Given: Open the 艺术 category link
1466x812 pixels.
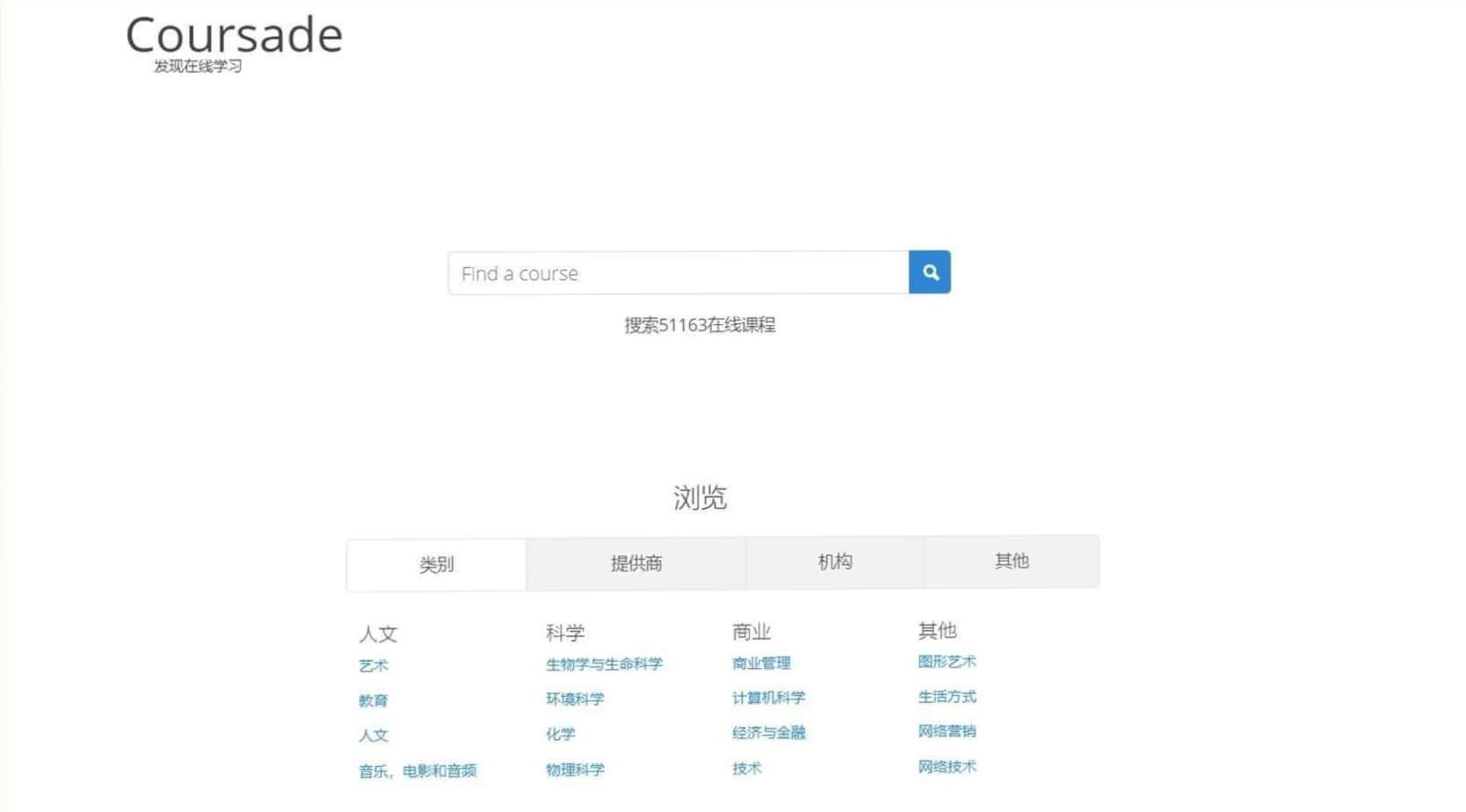Looking at the screenshot, I should pyautogui.click(x=373, y=665).
